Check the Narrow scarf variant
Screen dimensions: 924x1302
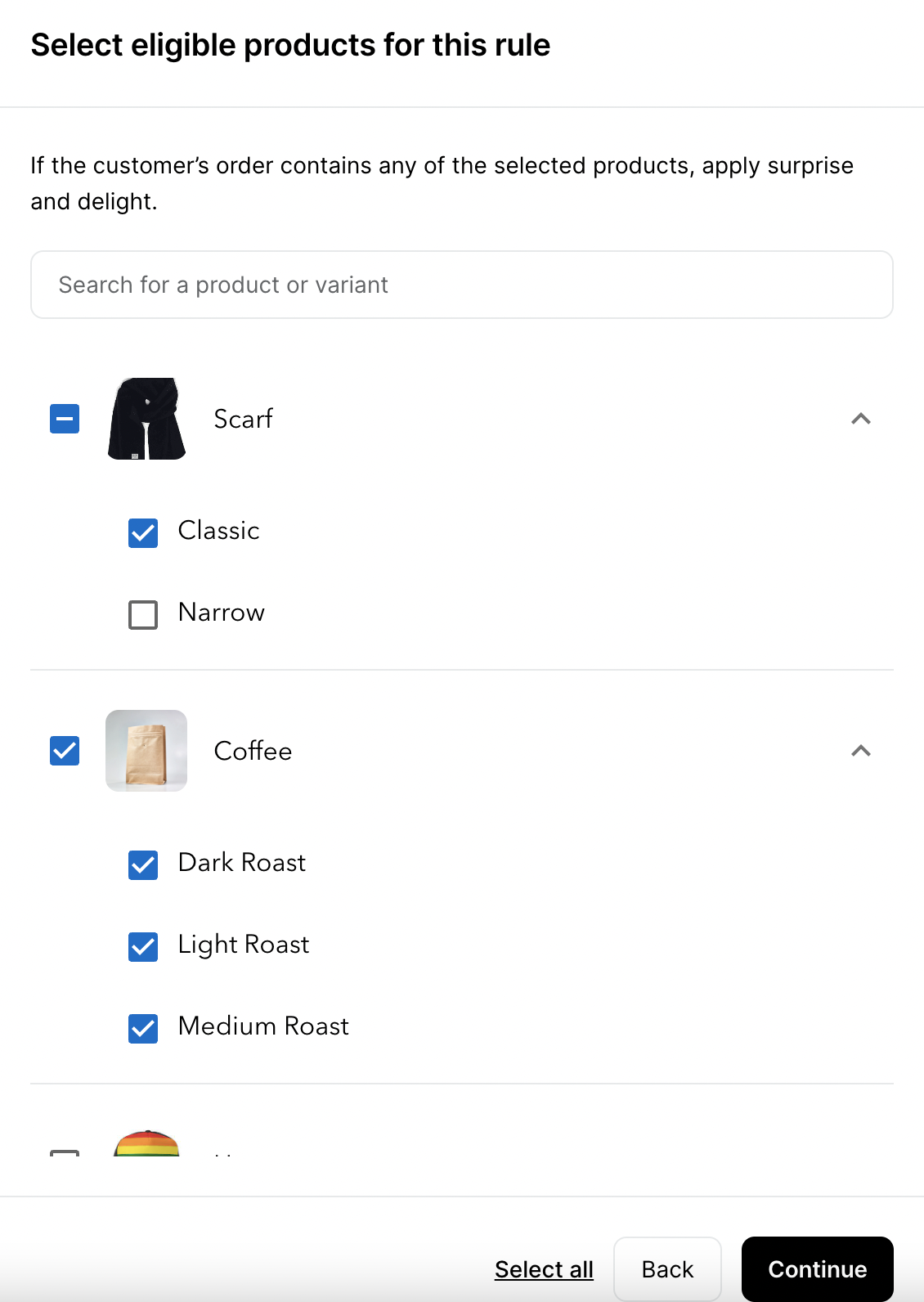(x=143, y=614)
